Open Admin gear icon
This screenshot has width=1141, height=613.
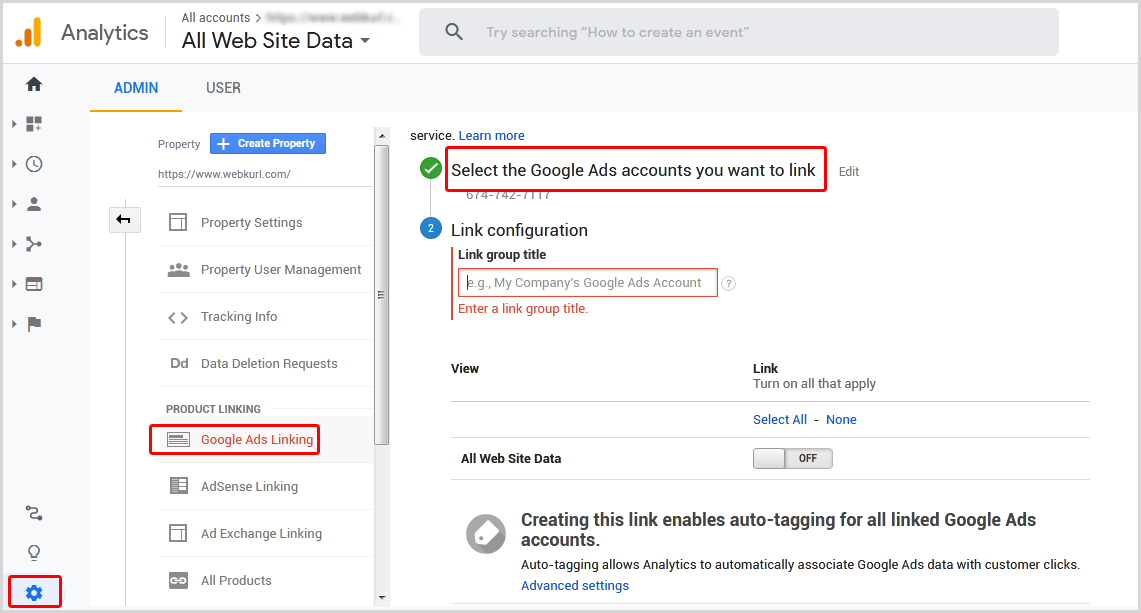[34, 593]
